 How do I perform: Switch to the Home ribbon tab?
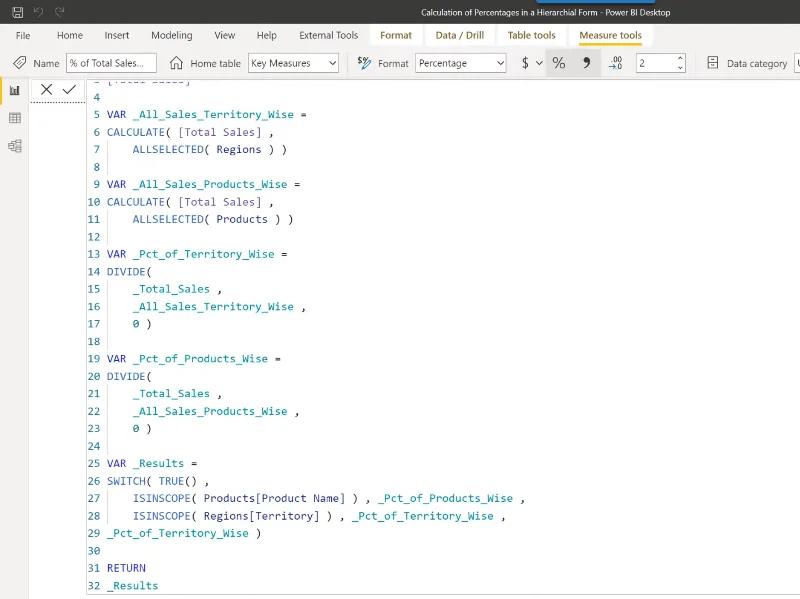[x=70, y=35]
